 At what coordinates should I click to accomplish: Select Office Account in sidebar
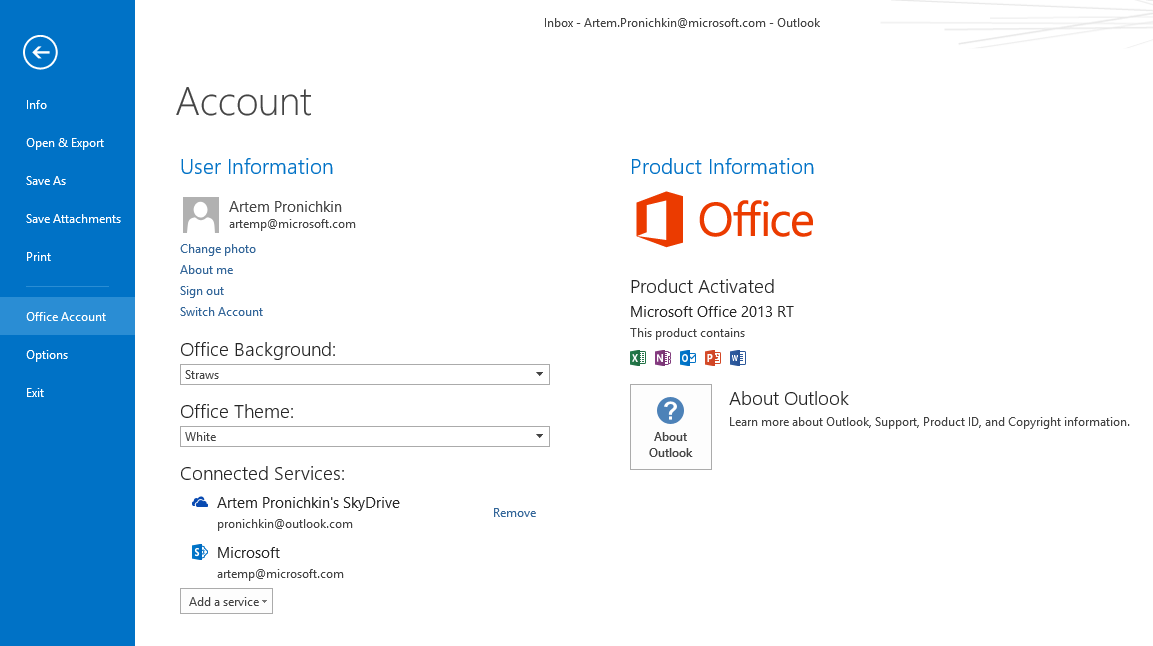tap(66, 317)
